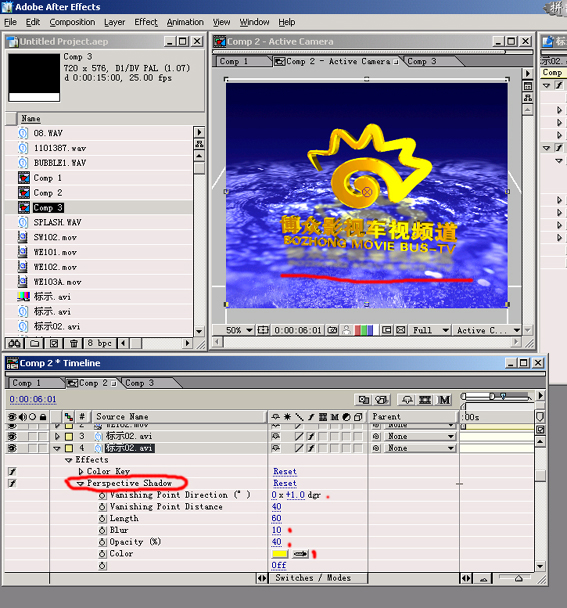Open the Composition menu
Image resolution: width=567 pixels, height=608 pixels.
click(72, 22)
